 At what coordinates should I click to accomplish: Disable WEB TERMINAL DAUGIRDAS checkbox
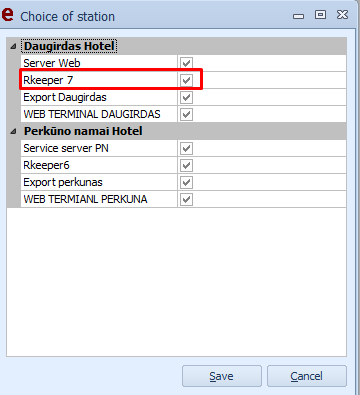pyautogui.click(x=186, y=114)
